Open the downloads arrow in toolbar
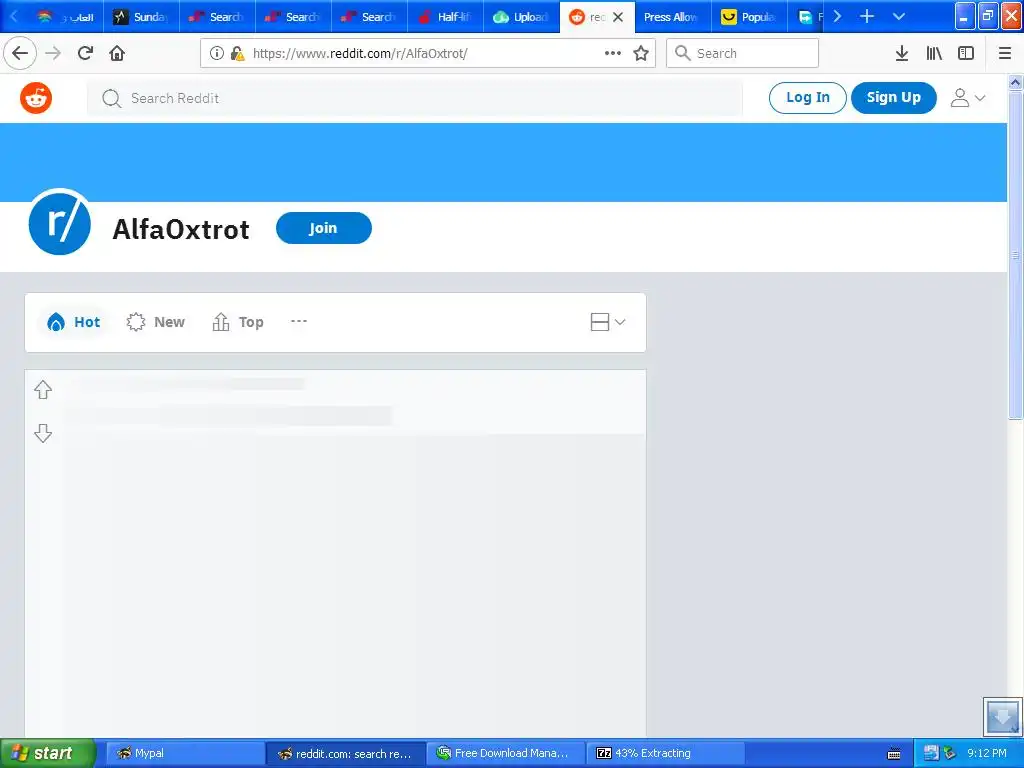1024x768 pixels. 902,53
